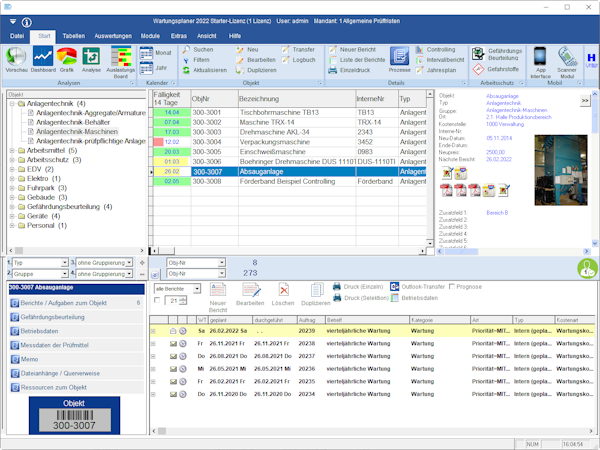
Task: Open Gefährdungs Beurteilung tool
Action: click(497, 54)
